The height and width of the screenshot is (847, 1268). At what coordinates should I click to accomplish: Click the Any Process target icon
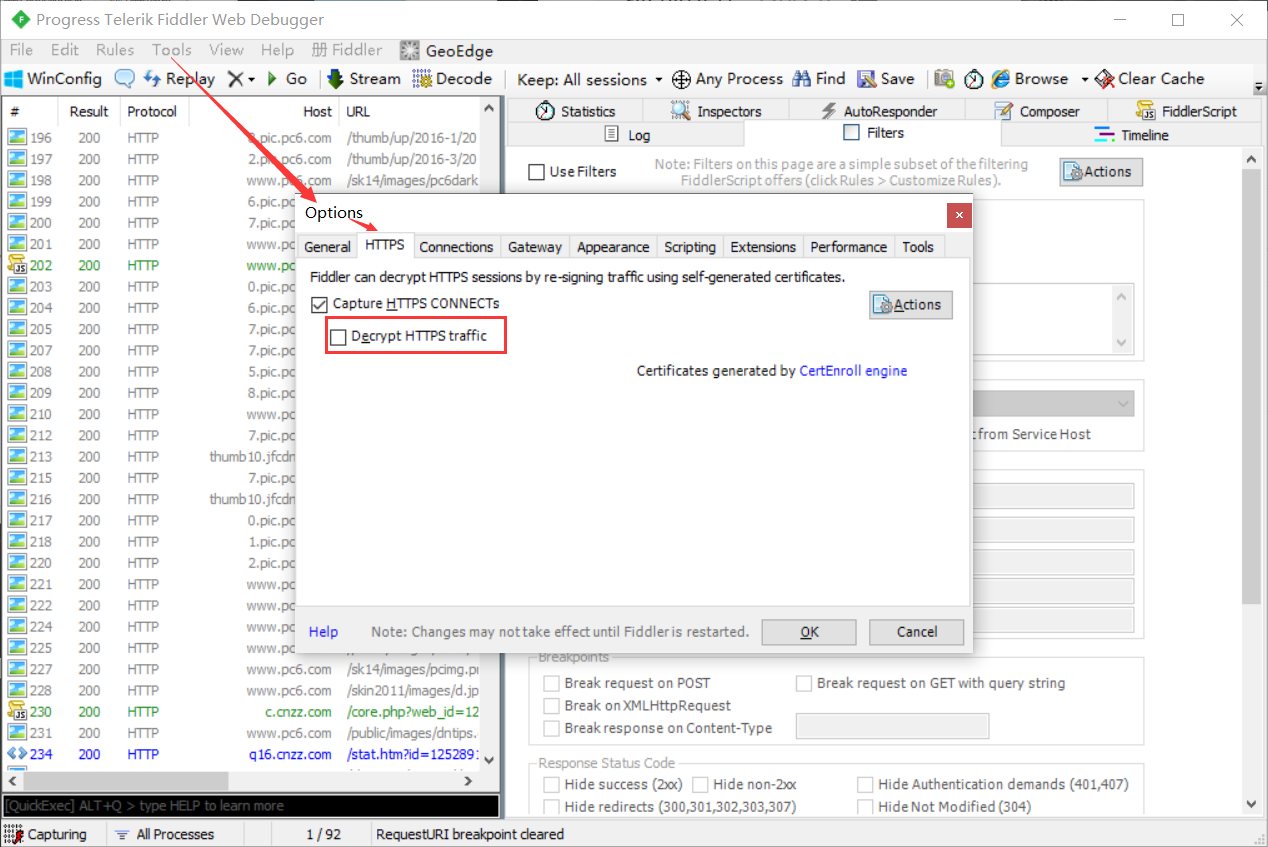point(681,79)
